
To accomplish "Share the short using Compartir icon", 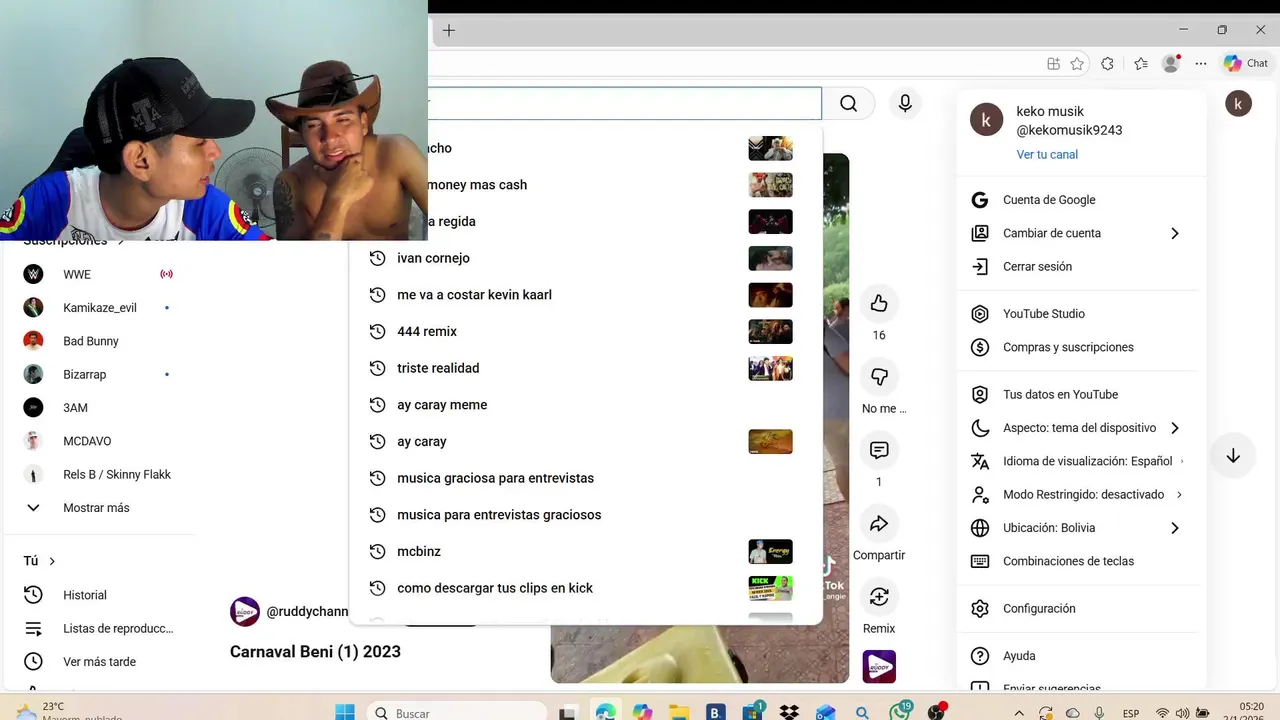I will (x=879, y=523).
